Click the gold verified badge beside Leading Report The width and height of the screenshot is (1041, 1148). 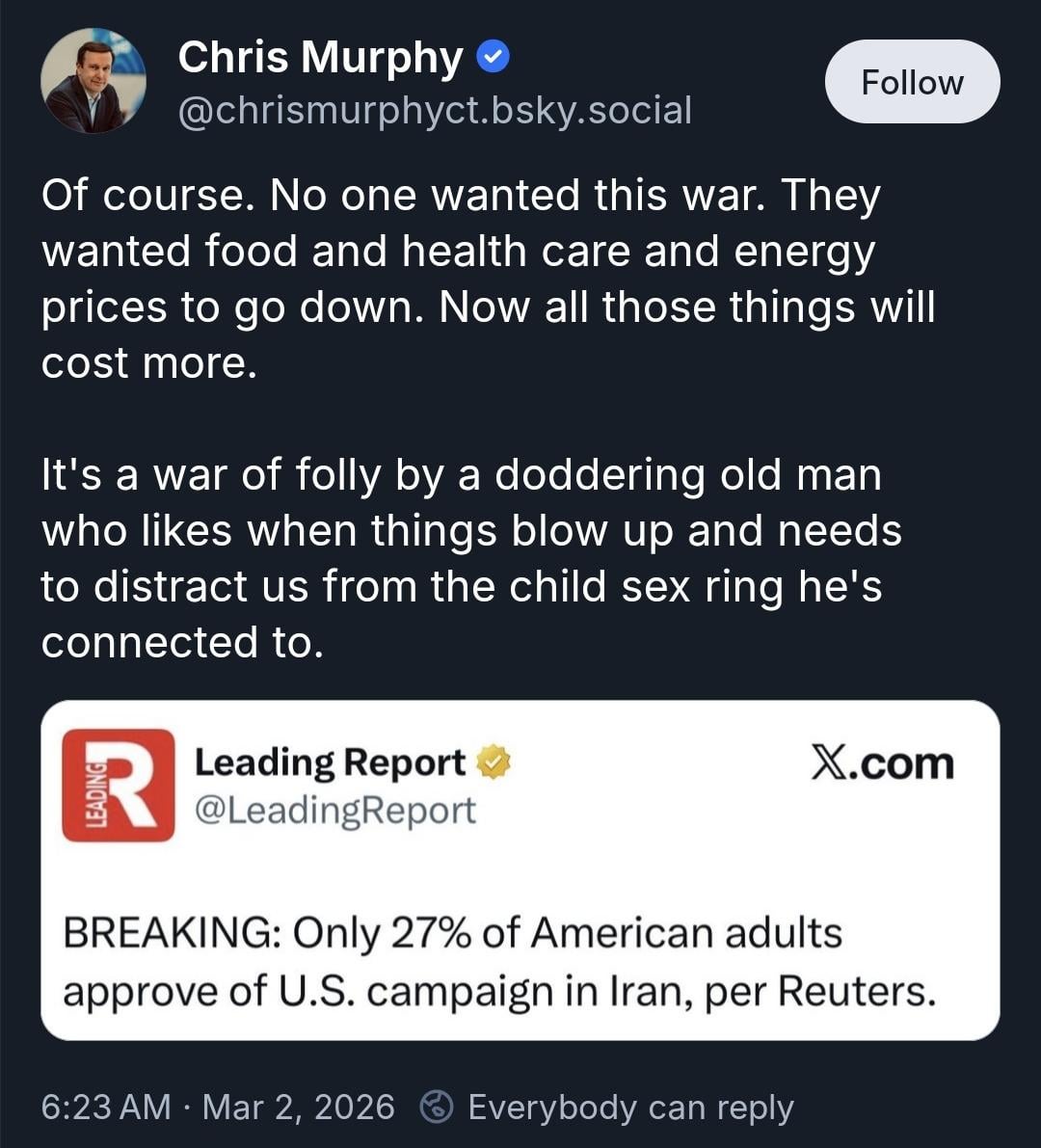tap(495, 763)
